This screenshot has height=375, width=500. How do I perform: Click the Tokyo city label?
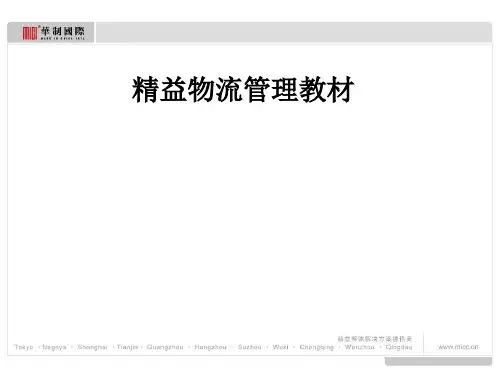24,347
